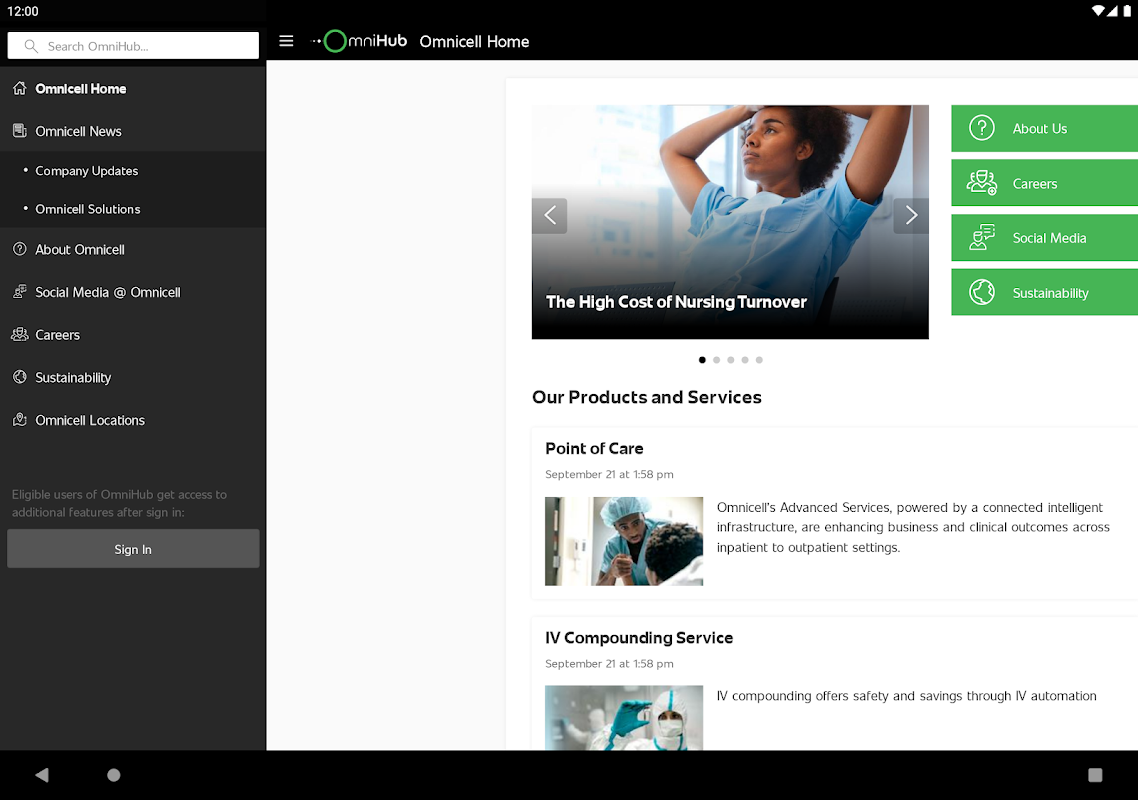The width and height of the screenshot is (1138, 800).
Task: Click the hamburger menu icon
Action: [286, 41]
